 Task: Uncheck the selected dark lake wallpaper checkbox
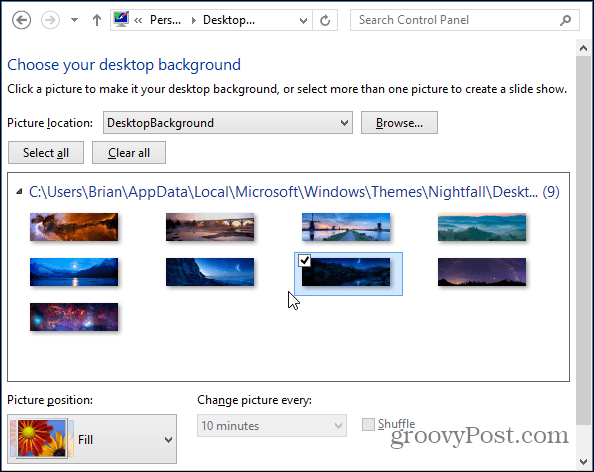tap(305, 261)
